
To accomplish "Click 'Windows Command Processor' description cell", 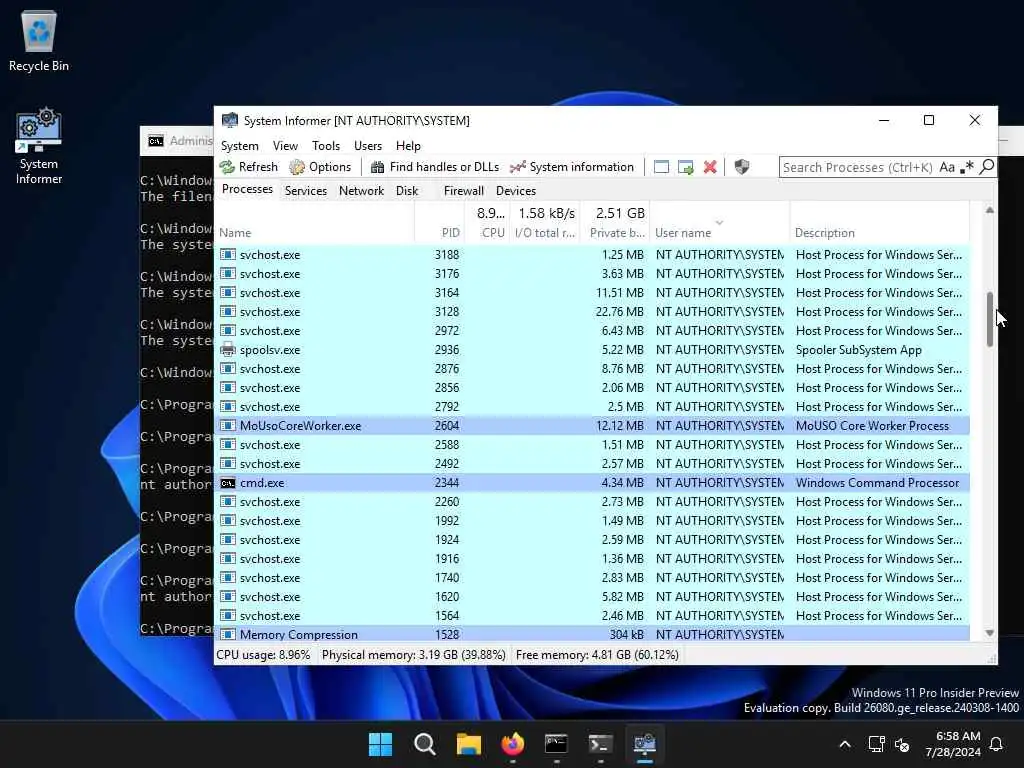I will pyautogui.click(x=877, y=483).
